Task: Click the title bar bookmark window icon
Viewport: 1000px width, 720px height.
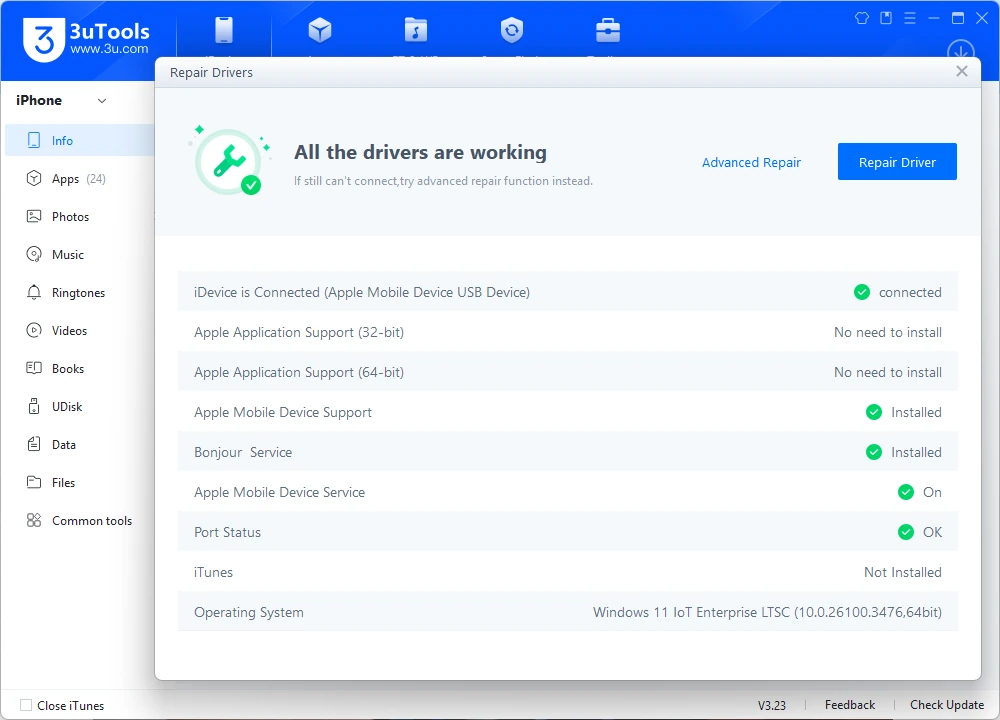Action: 886,18
